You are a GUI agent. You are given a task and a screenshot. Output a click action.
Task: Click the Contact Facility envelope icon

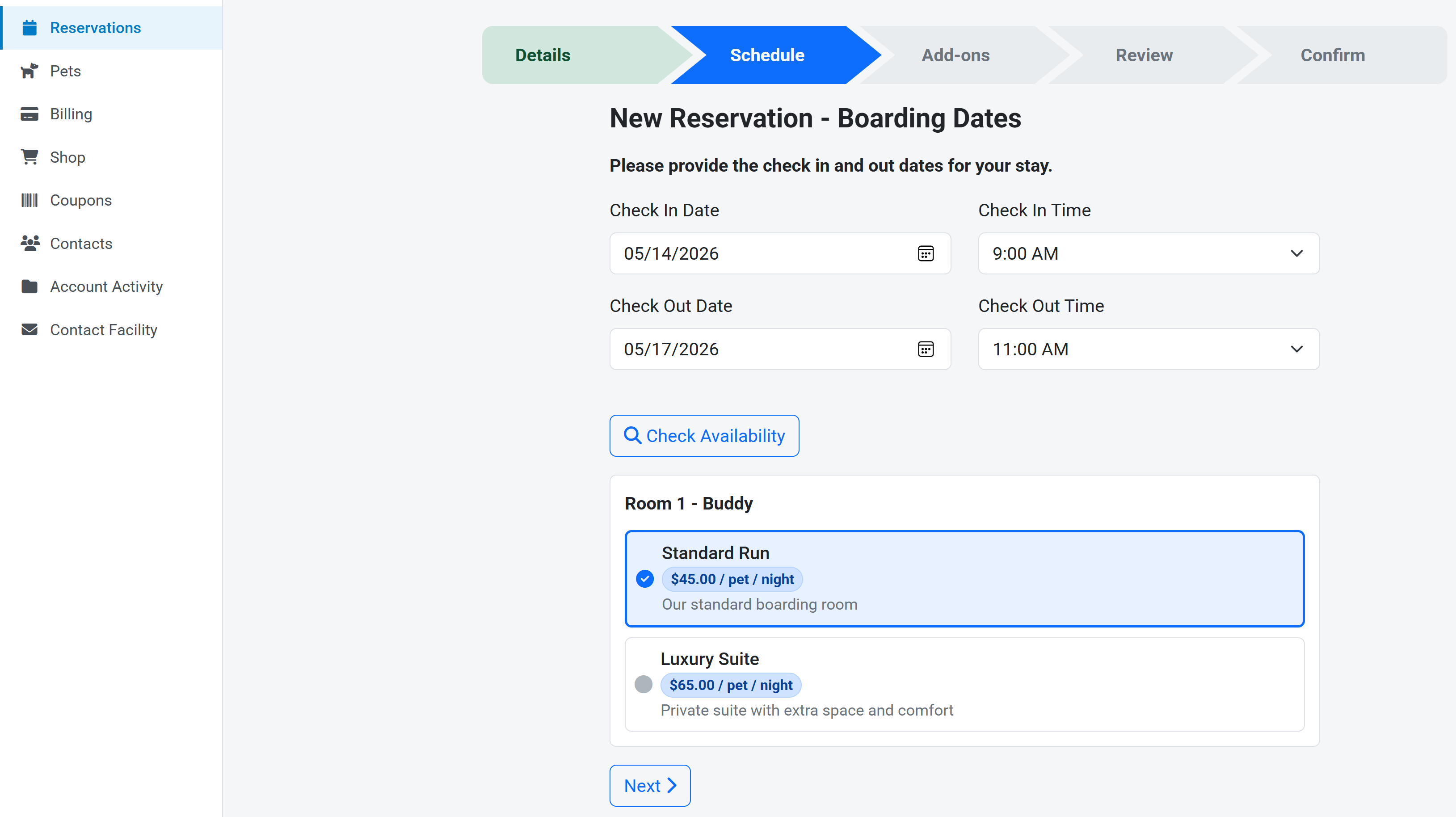click(29, 330)
